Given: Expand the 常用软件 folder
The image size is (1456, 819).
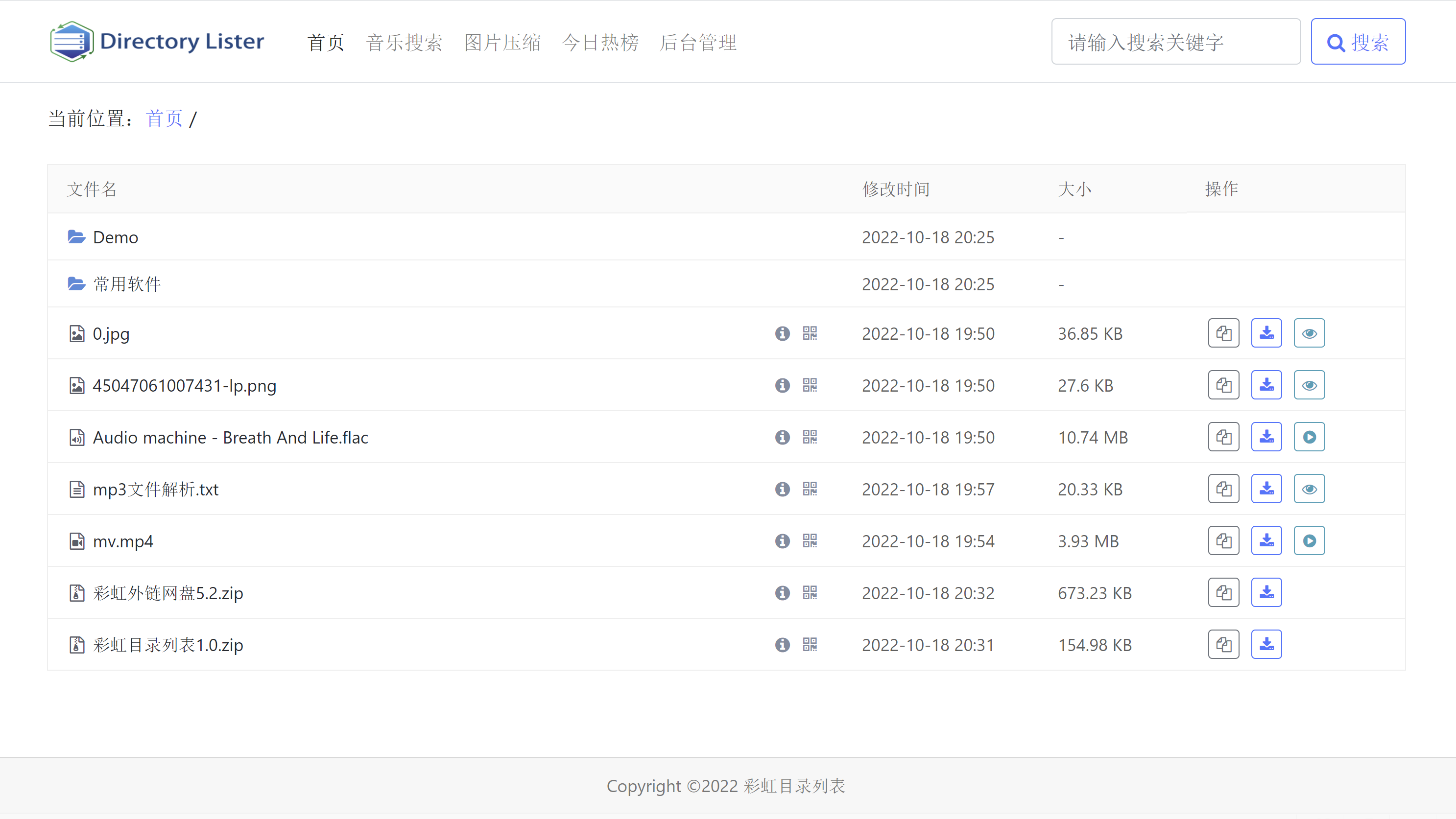Looking at the screenshot, I should [x=125, y=285].
